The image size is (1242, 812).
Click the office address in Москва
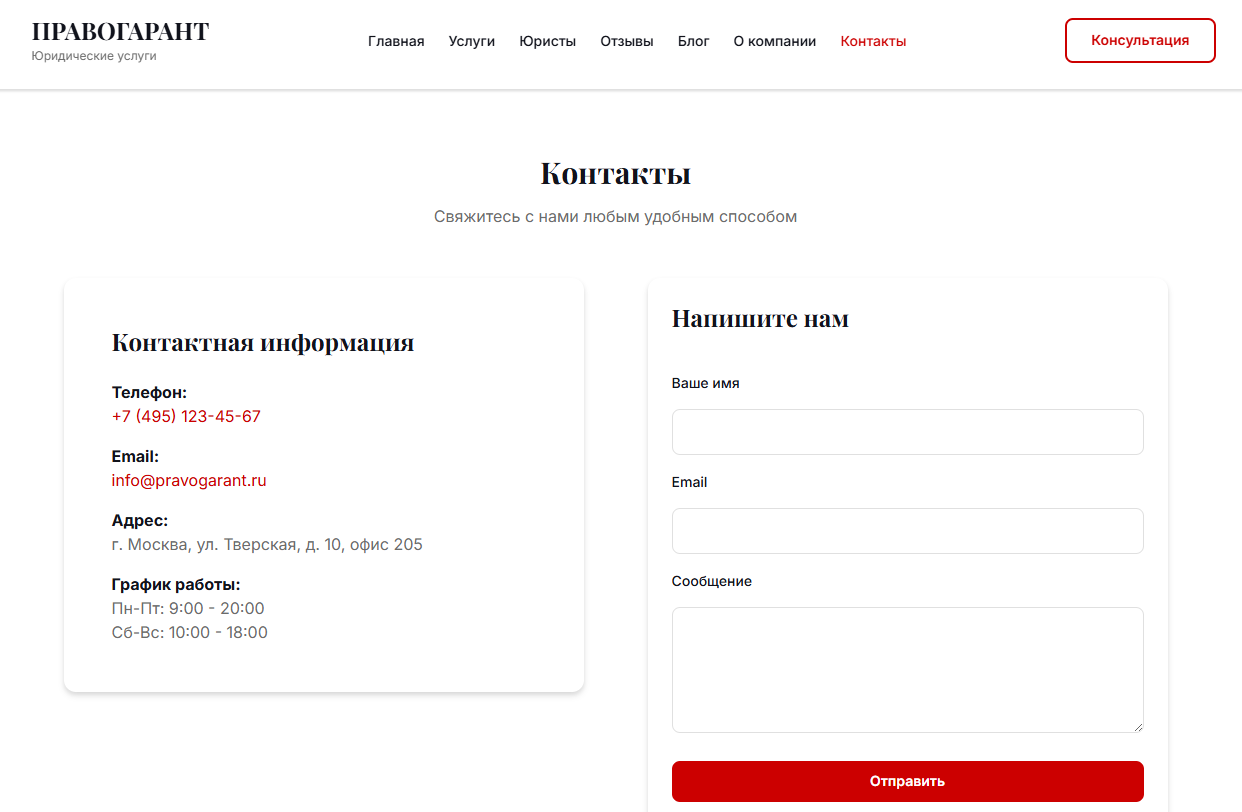point(267,544)
